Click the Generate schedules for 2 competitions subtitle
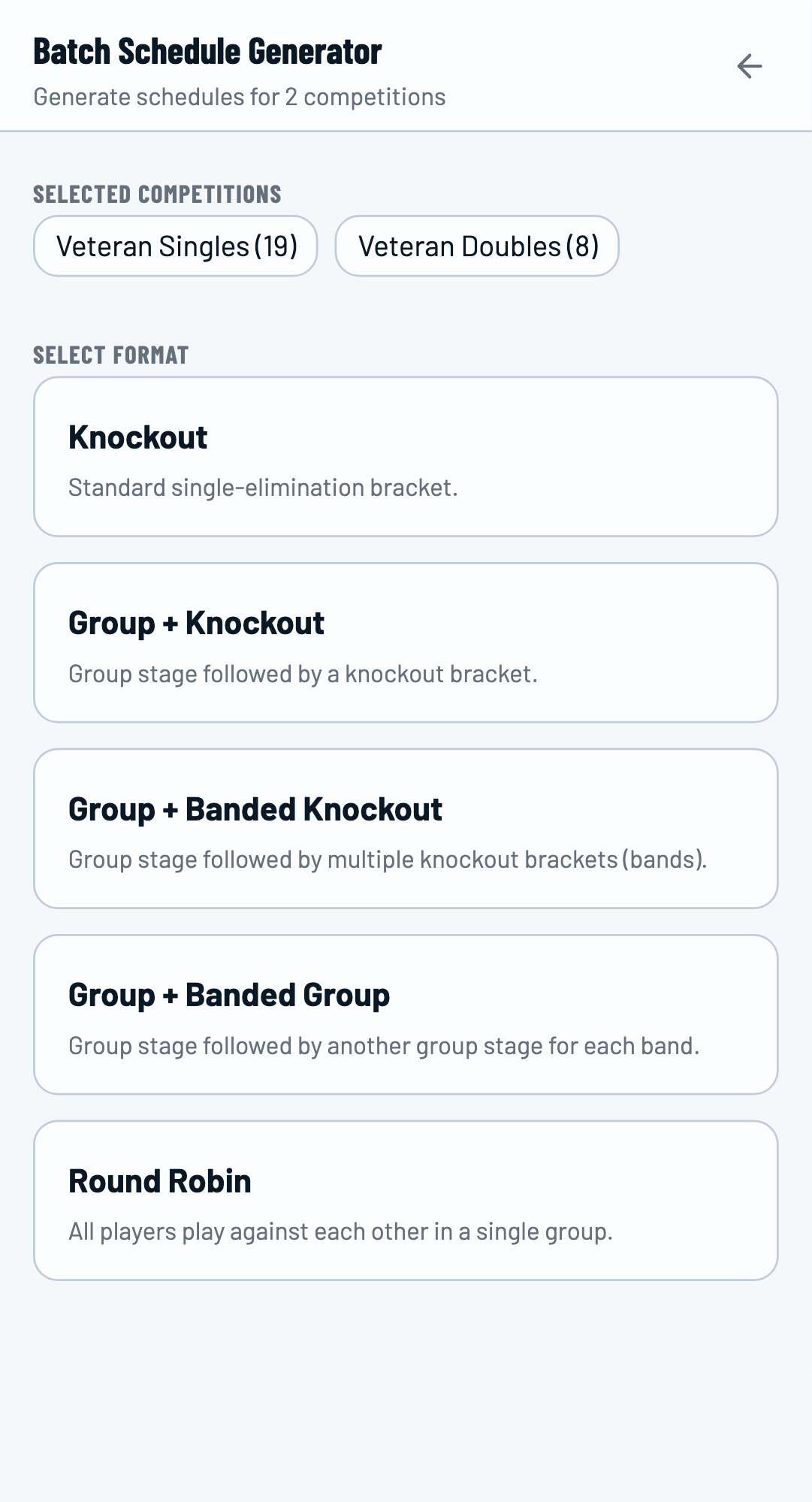812x1502 pixels. (x=238, y=96)
